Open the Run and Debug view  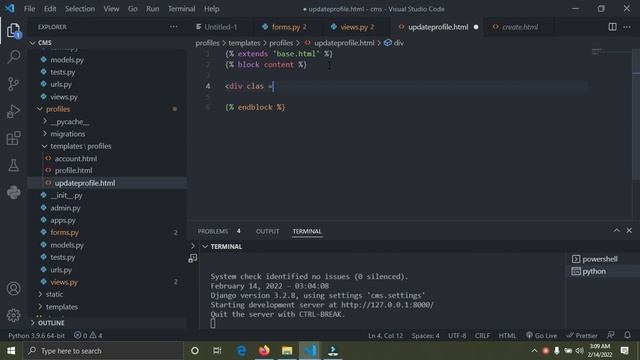pos(13,111)
